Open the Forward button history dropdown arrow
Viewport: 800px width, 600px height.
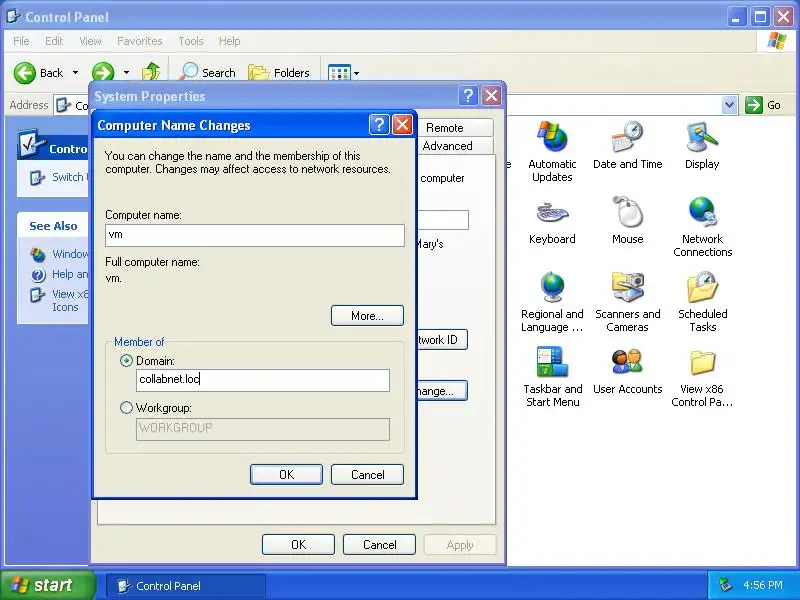127,73
